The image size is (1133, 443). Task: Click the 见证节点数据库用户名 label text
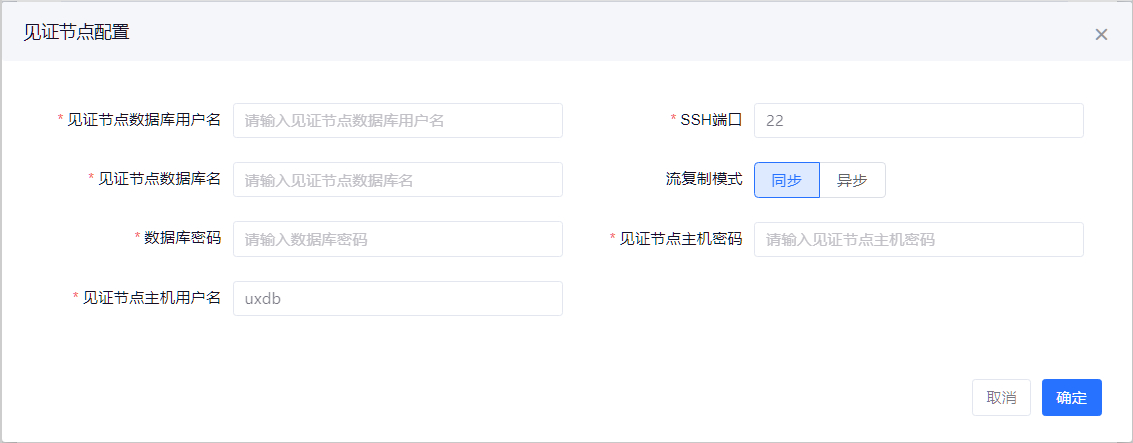tap(144, 120)
